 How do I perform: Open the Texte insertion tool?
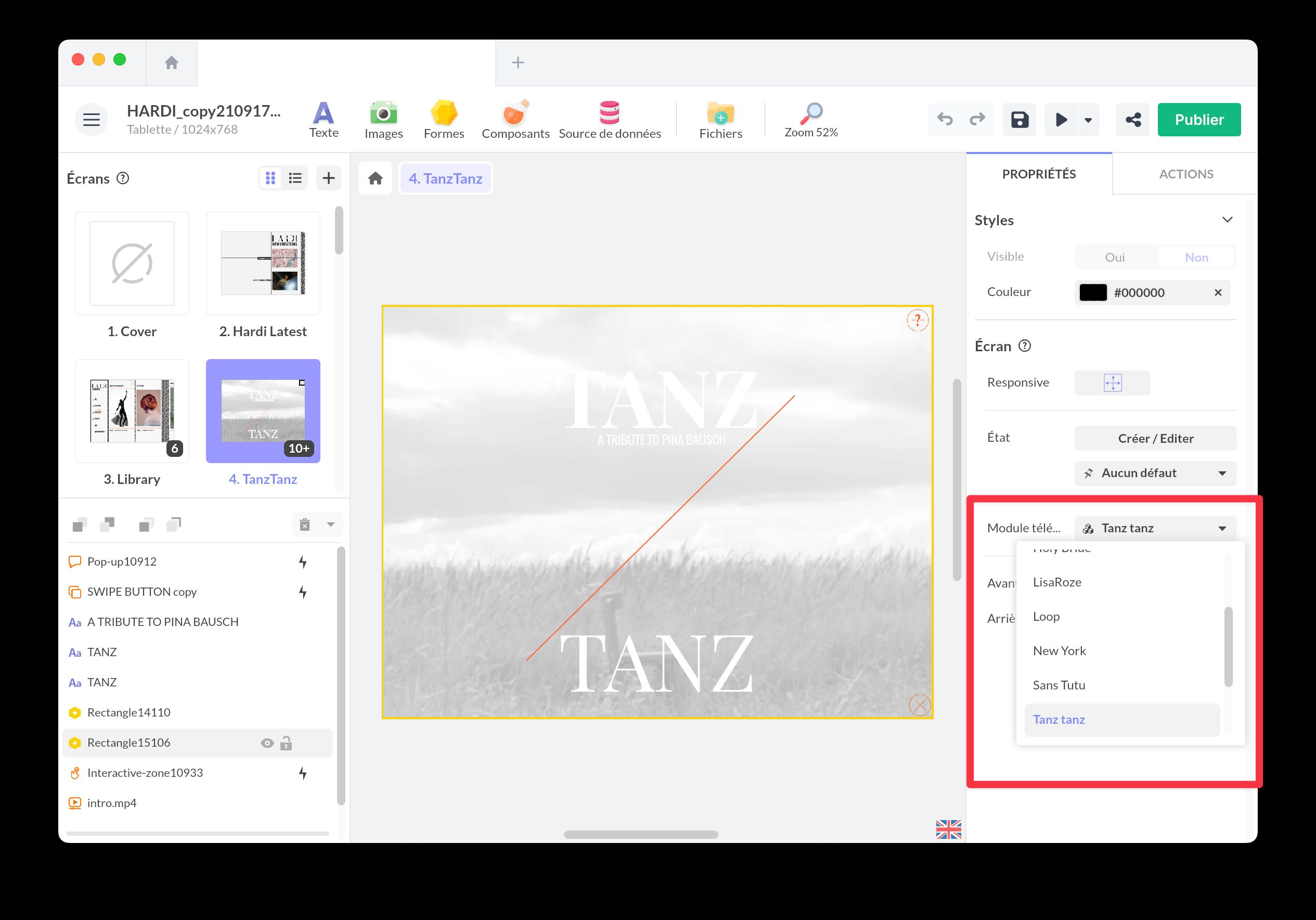coord(323,119)
